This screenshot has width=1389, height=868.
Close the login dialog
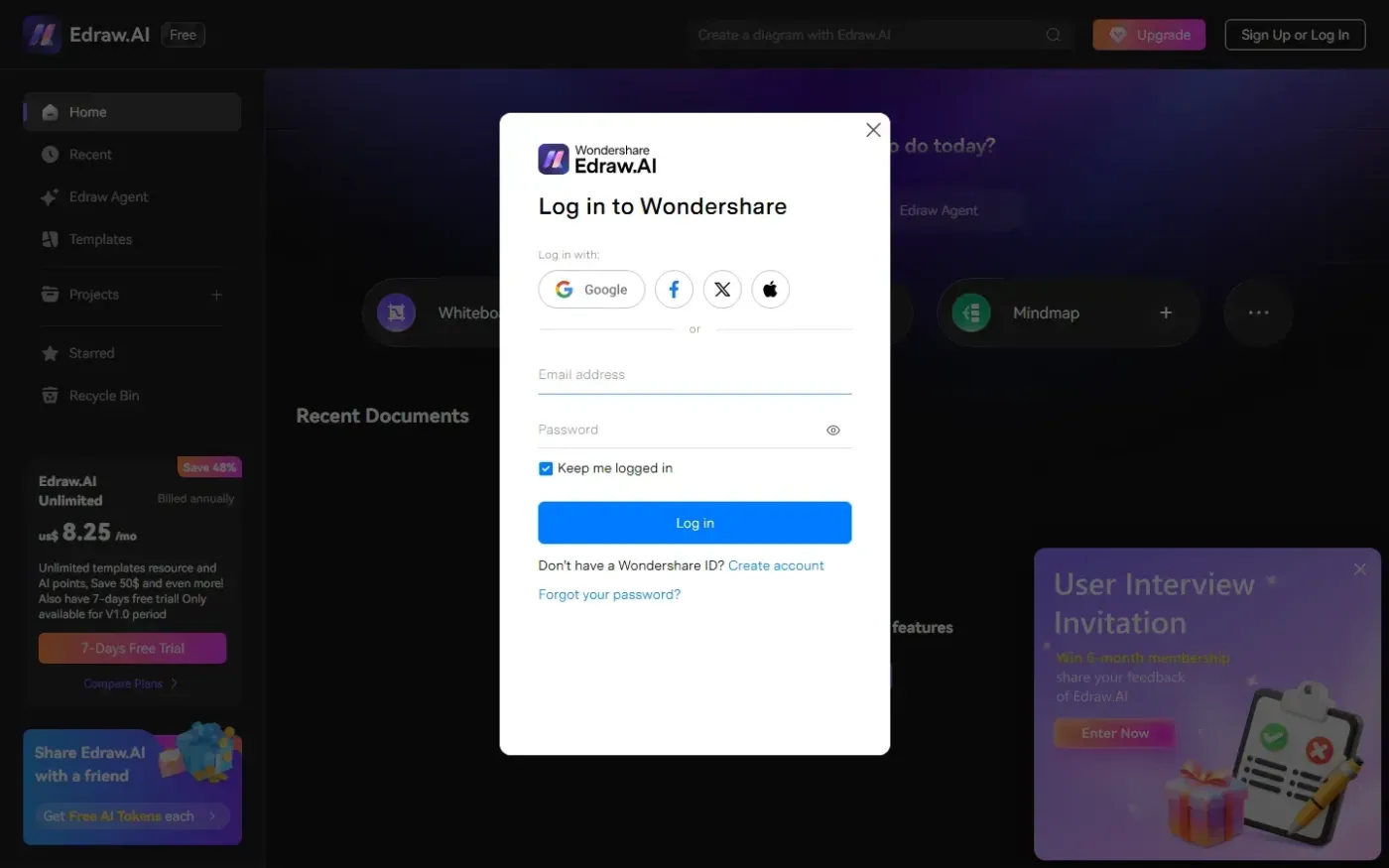click(873, 130)
